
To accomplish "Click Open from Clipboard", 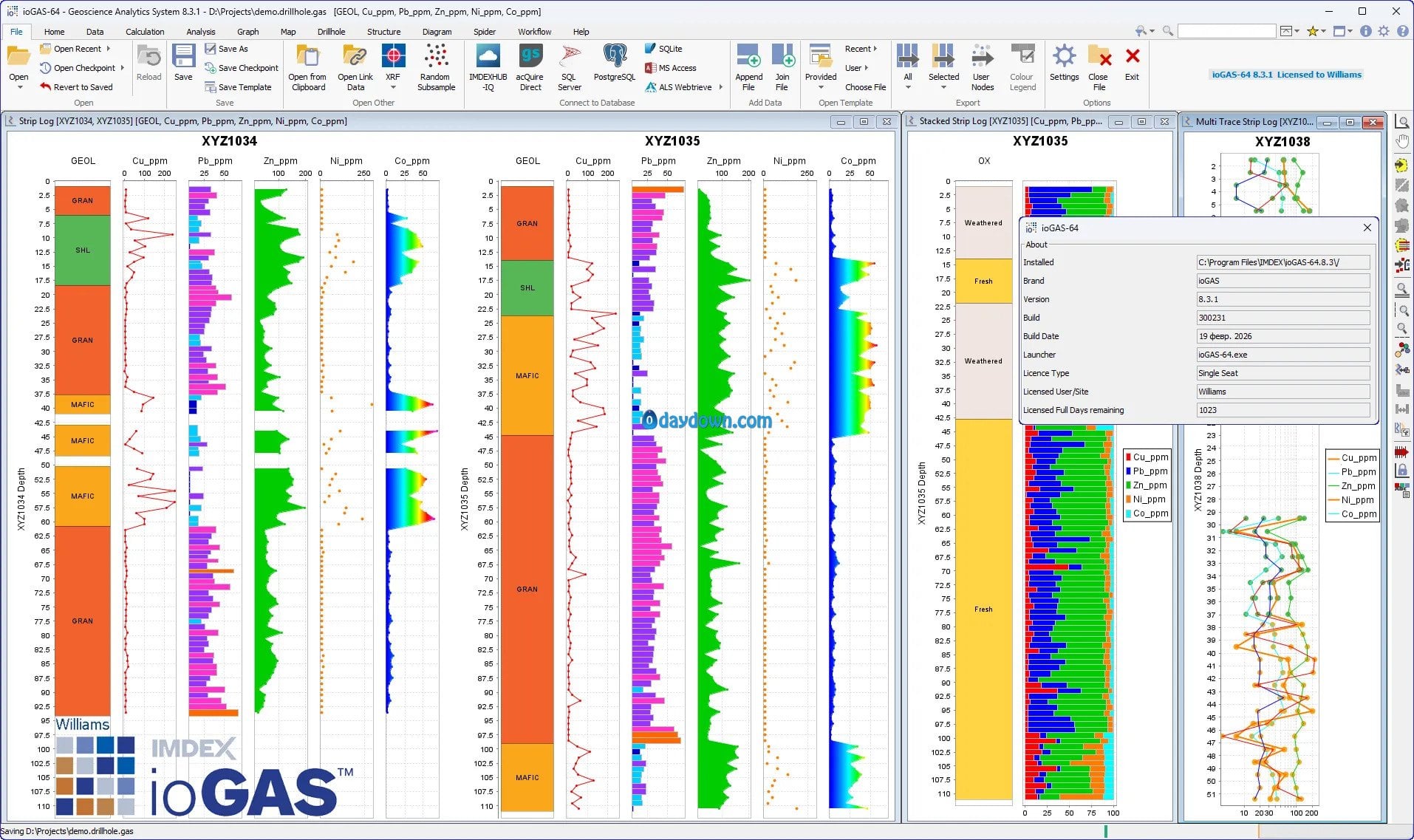I will click(x=307, y=57).
